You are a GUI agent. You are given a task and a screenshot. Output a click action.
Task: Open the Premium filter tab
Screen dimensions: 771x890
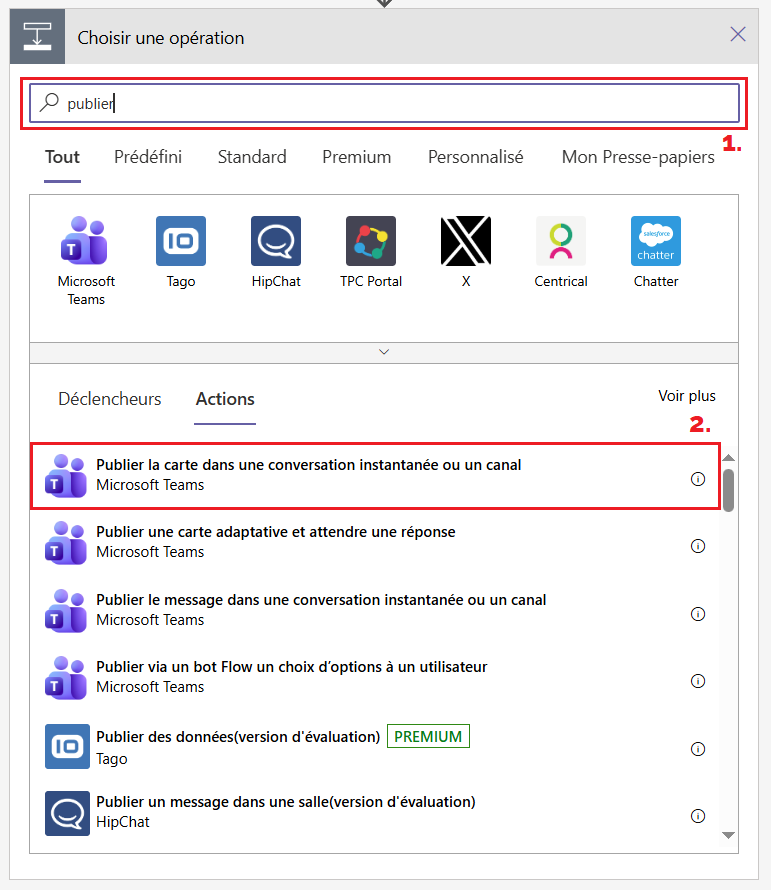(x=357, y=157)
